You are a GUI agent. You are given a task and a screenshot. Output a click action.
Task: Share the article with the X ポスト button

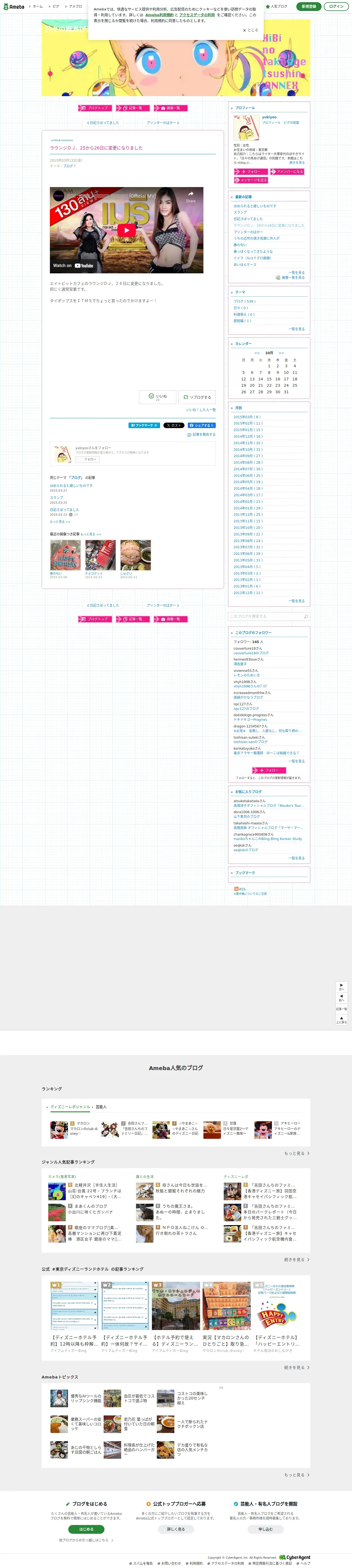(174, 425)
